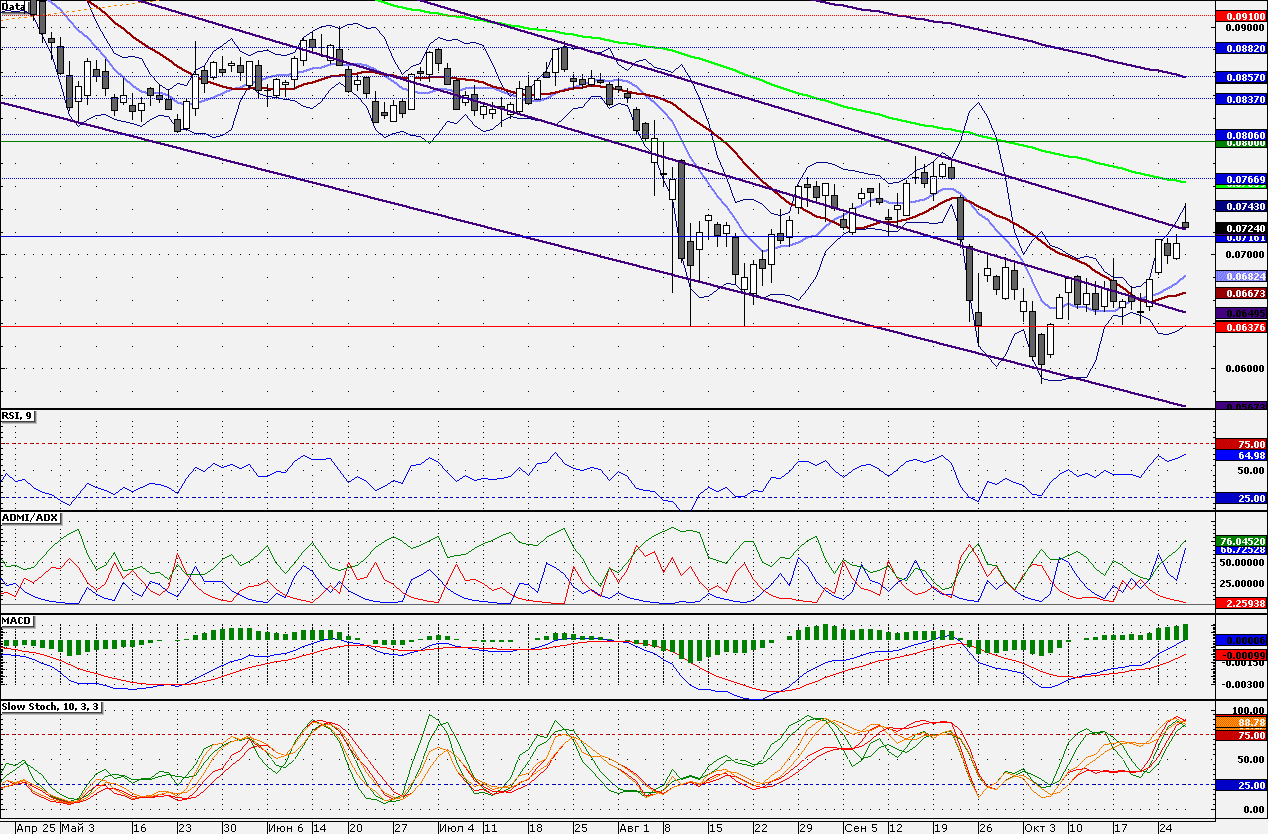Image resolution: width=1268 pixels, height=834 pixels.
Task: Click the red 0.09100 price tag
Action: pos(1241,16)
